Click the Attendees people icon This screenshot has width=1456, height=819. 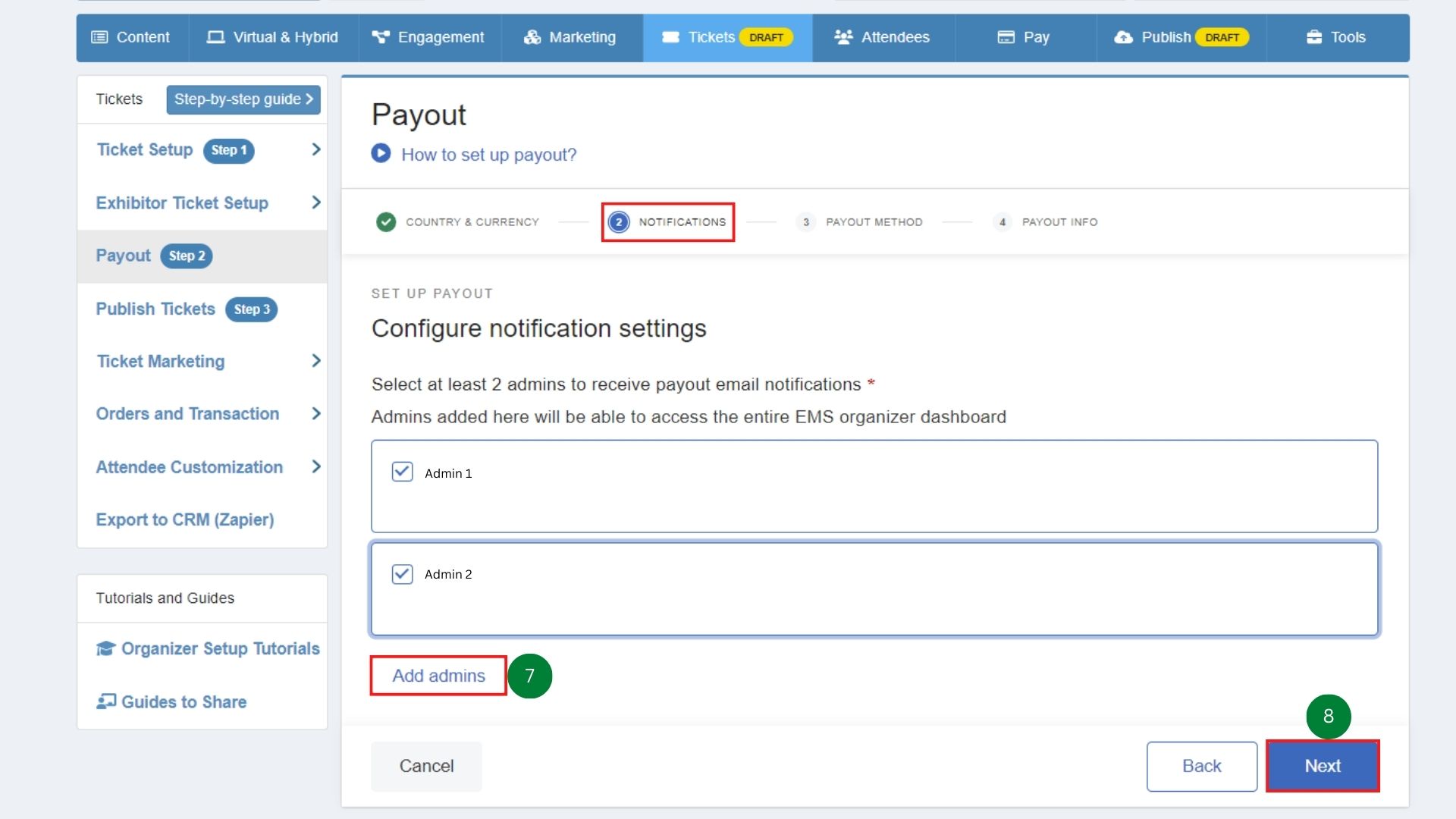click(843, 37)
